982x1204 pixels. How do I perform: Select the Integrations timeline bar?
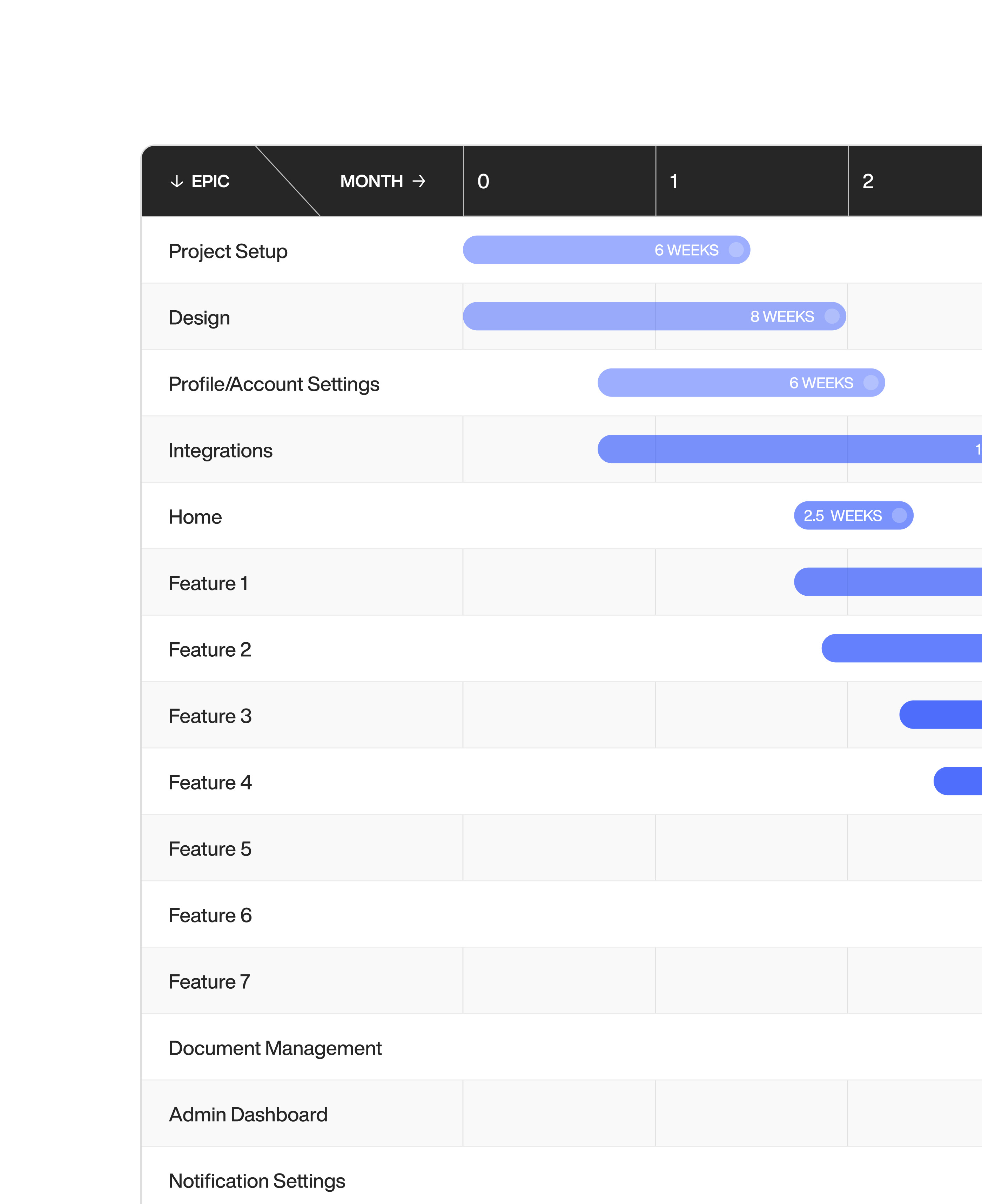[x=786, y=449]
